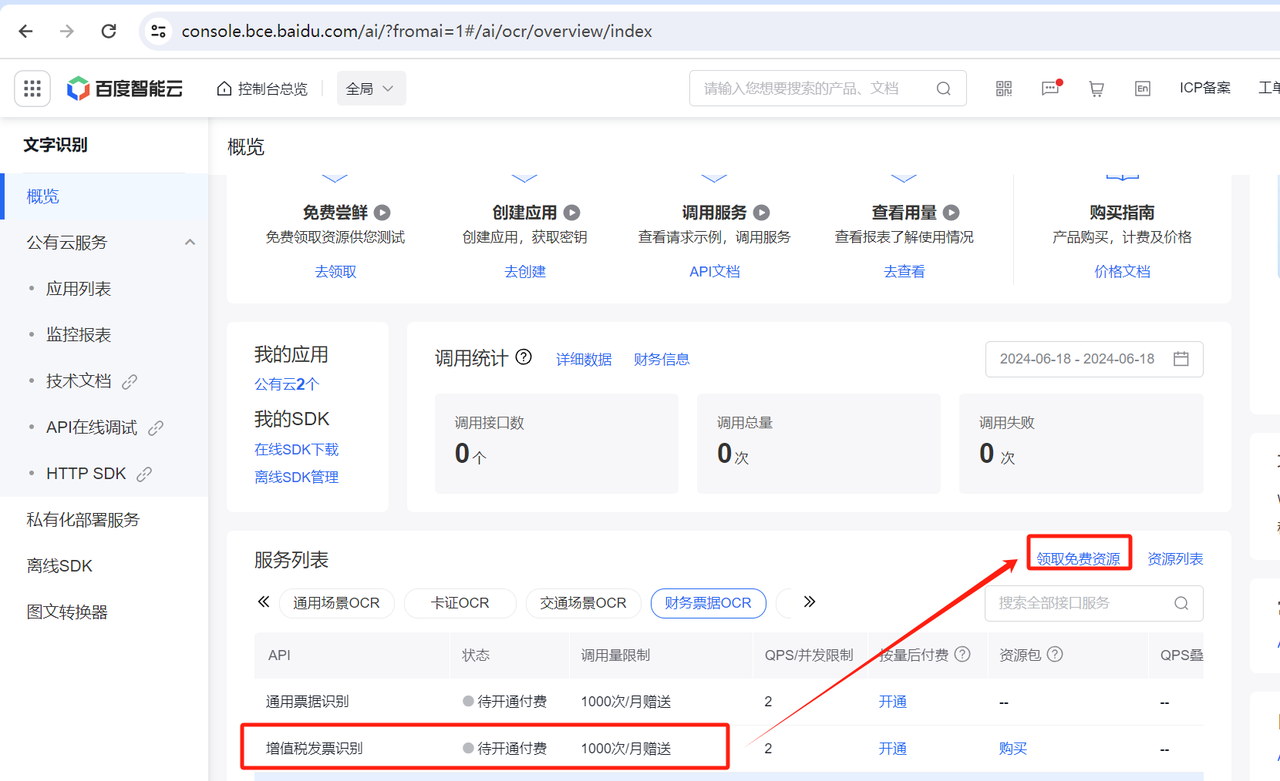1280x781 pixels.
Task: Select the 通用场景OCR tab
Action: pos(336,603)
